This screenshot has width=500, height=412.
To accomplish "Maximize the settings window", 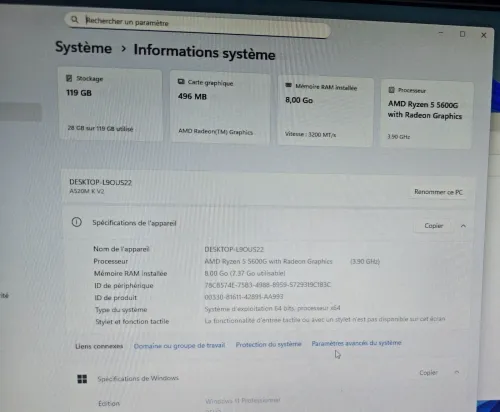I will (x=462, y=34).
